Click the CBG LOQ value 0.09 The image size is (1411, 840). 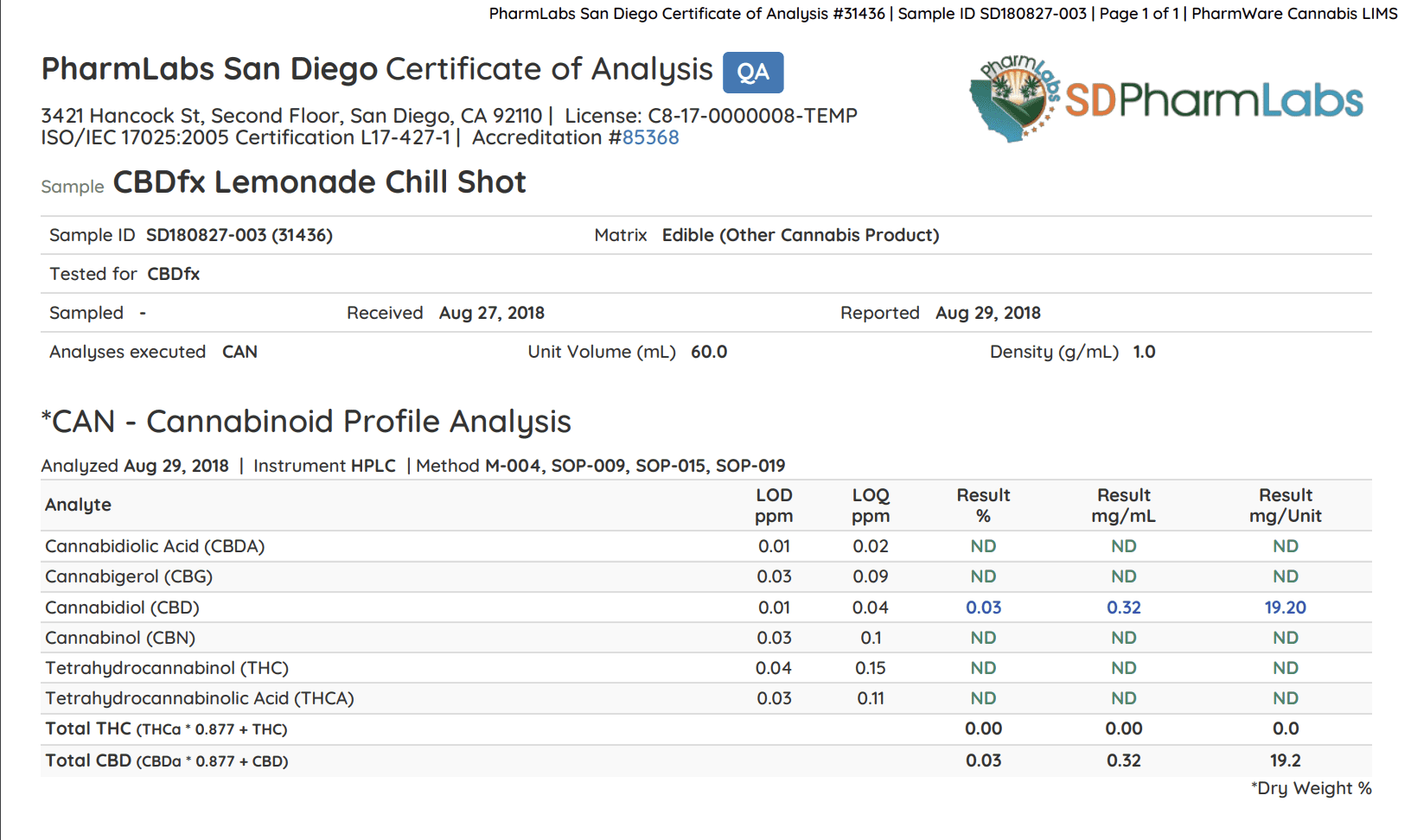click(x=871, y=576)
